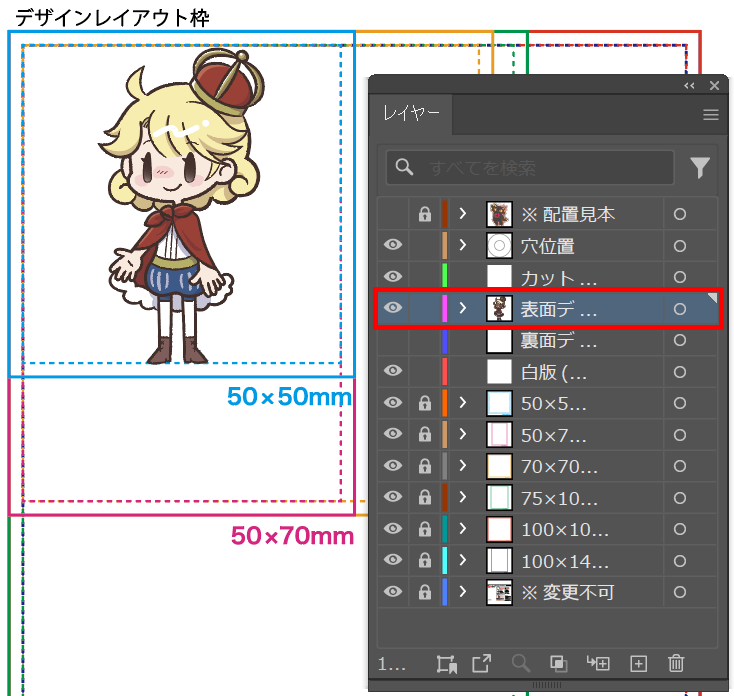Screen dimensions: 734x696
Task: Click the target circle of カット… layer
Action: [680, 277]
